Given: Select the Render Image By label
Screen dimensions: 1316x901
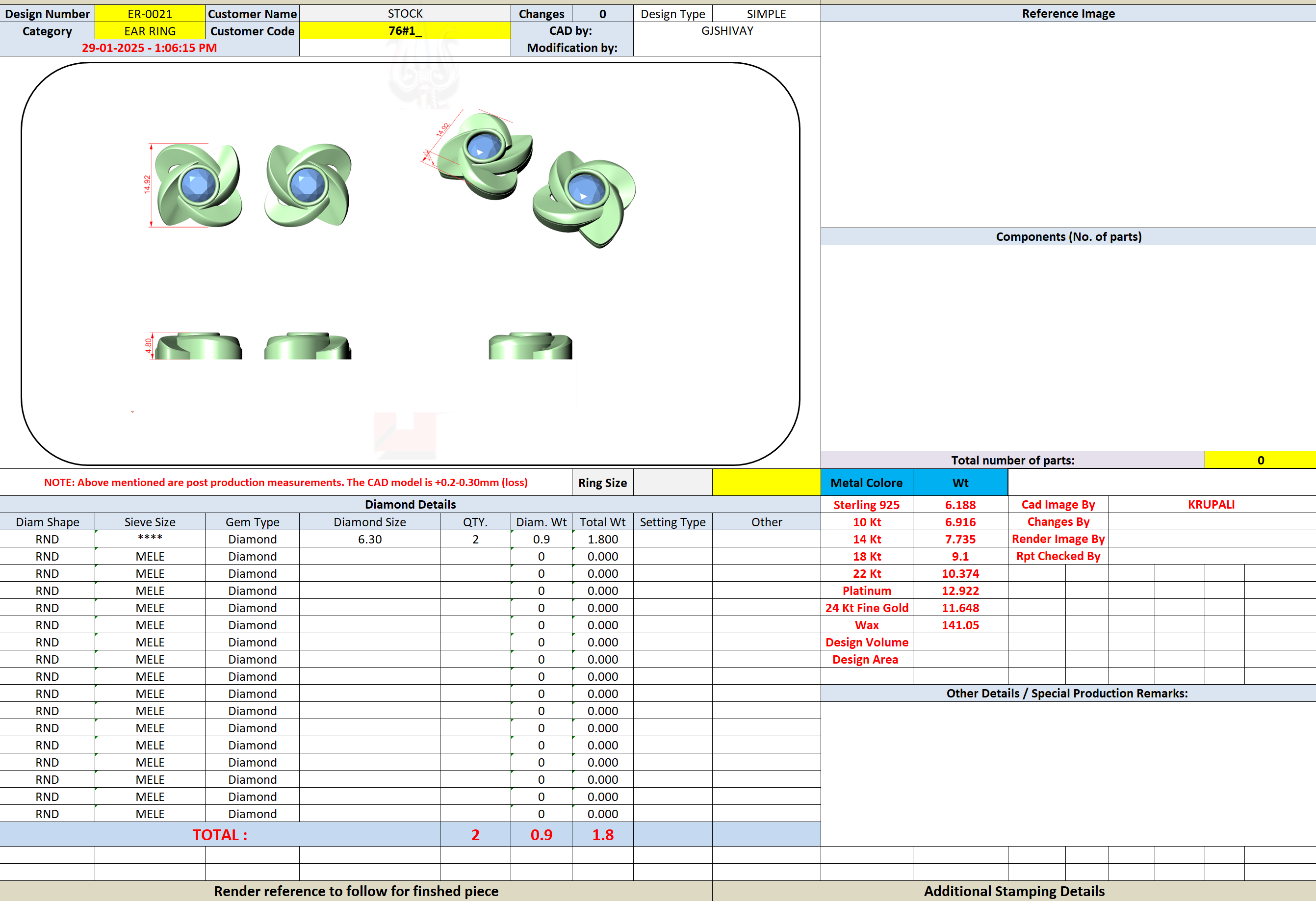Looking at the screenshot, I should click(1058, 539).
